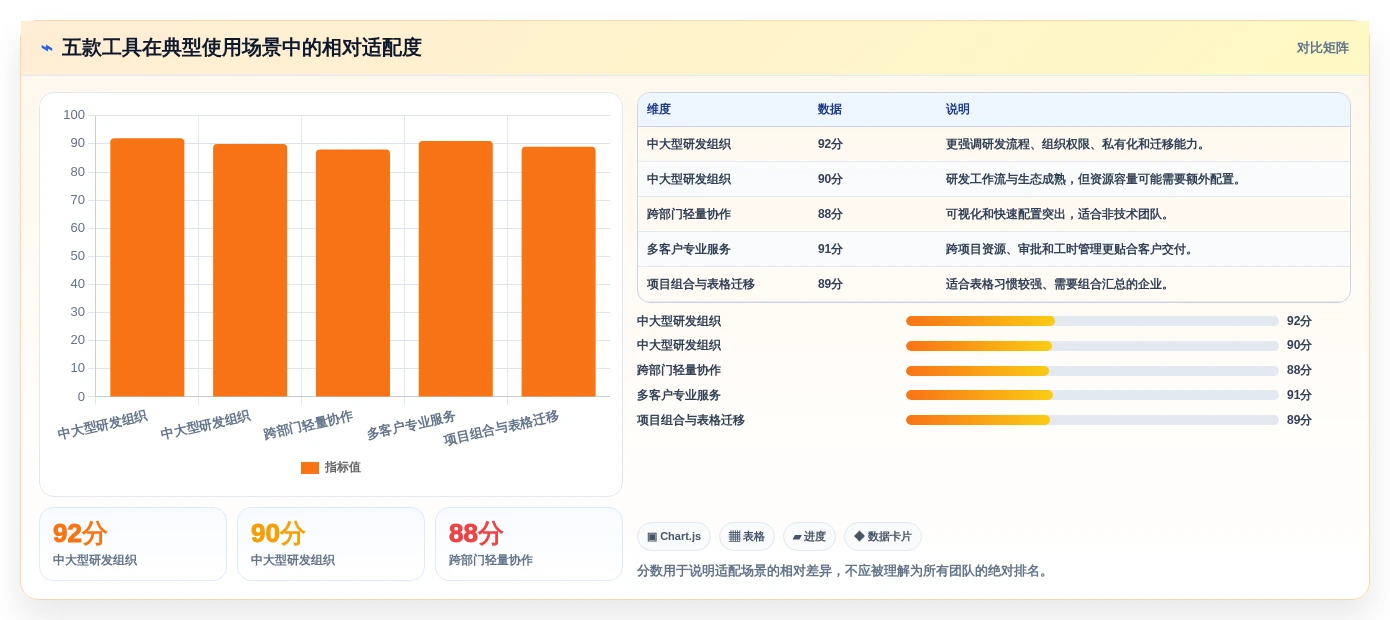Viewport: 1390px width, 620px height.
Task: Click the chart bar for 多客户专业服务
Action: point(456,269)
